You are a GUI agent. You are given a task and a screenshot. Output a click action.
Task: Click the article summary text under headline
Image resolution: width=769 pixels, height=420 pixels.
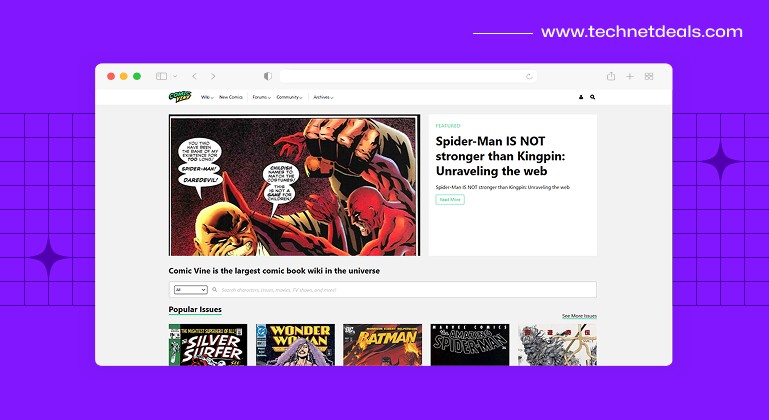503,187
